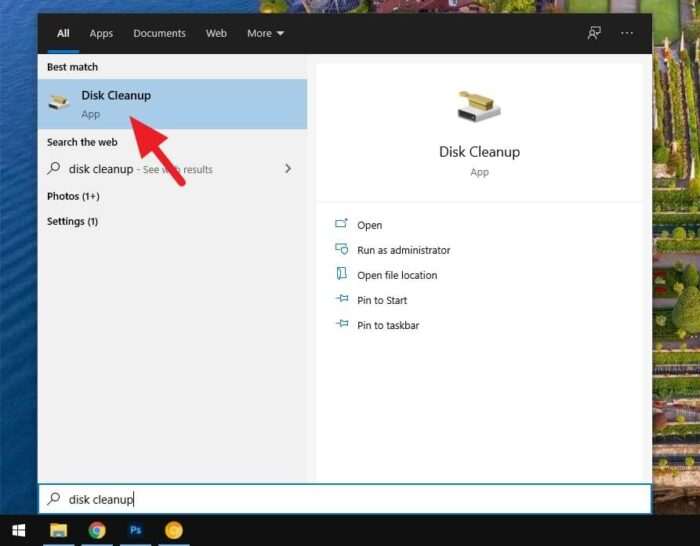Switch to the Documents tab

(x=159, y=33)
